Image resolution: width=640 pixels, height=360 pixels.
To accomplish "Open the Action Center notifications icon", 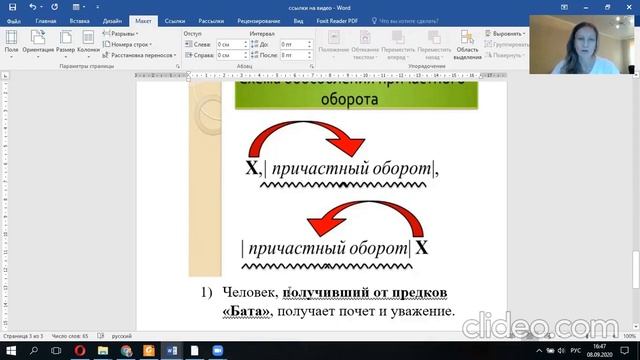I will pos(624,351).
